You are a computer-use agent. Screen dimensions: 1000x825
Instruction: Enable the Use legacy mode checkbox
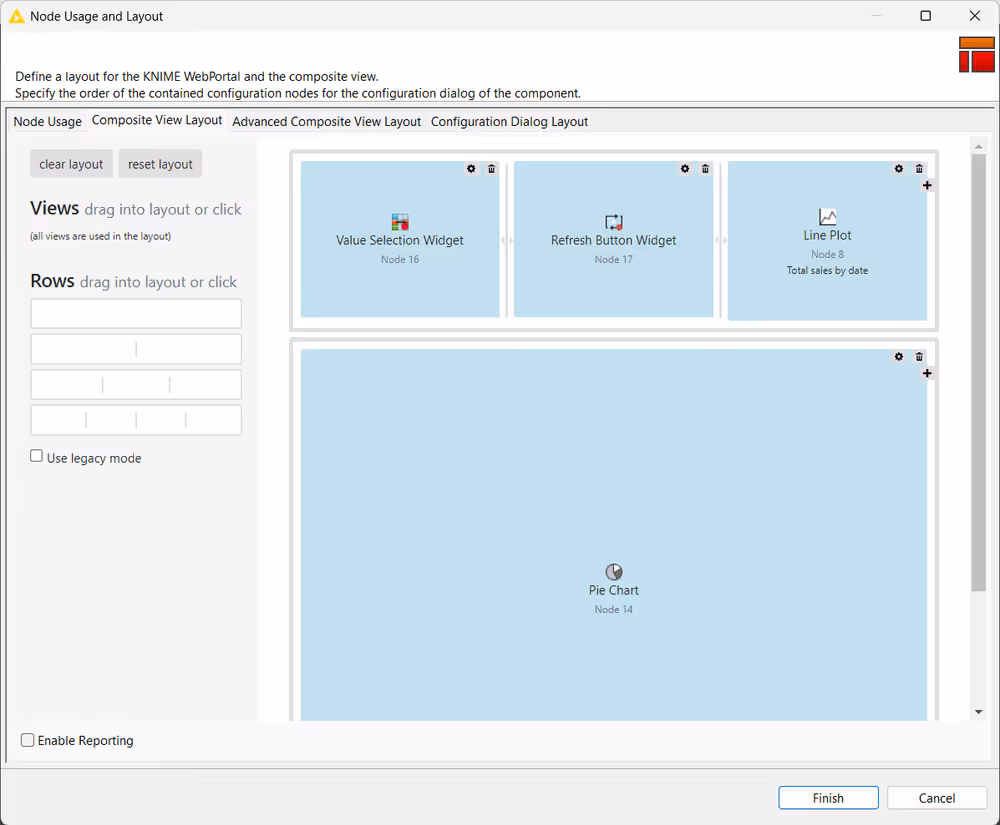point(36,455)
